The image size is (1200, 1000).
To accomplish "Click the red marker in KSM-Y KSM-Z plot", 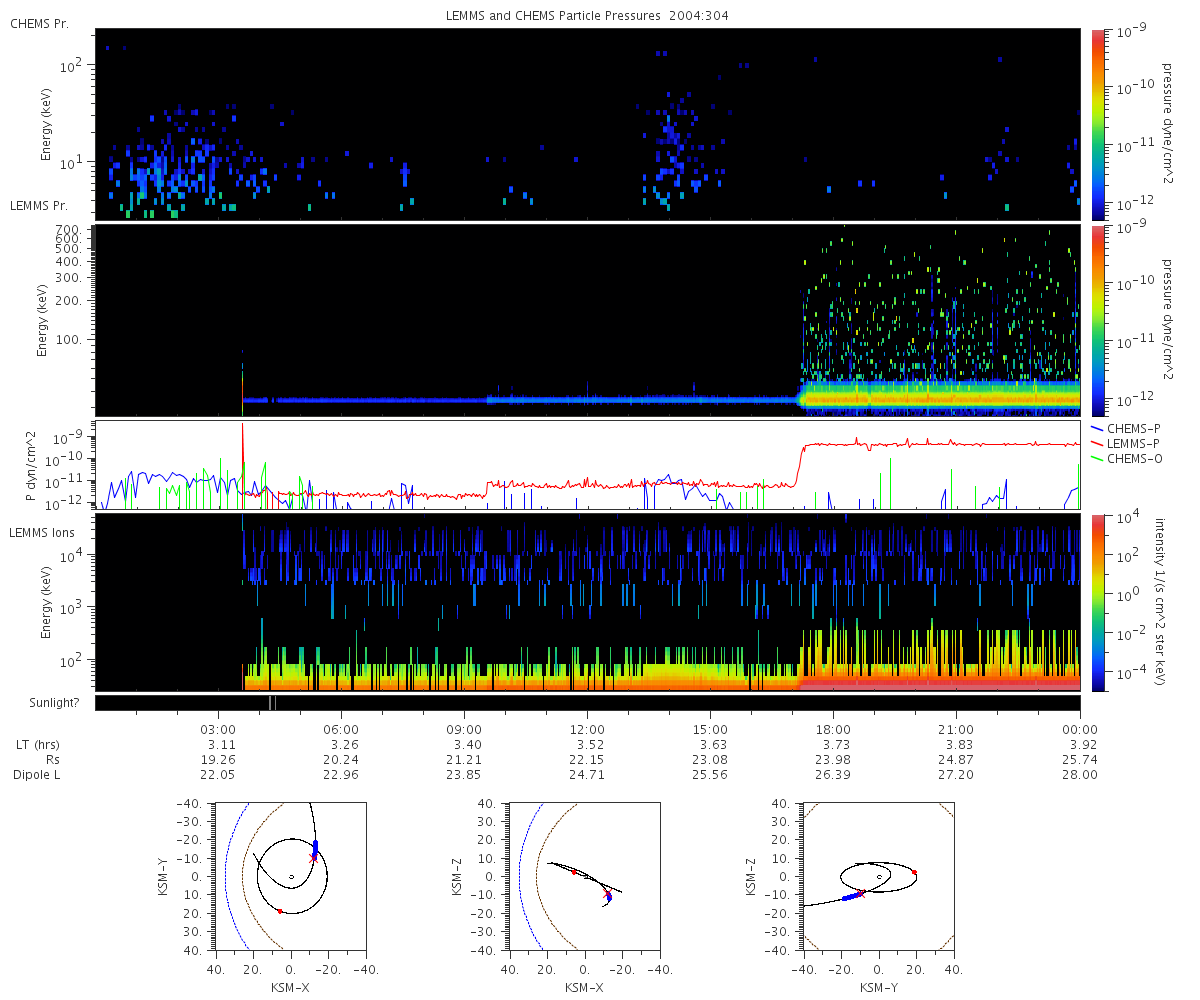I will pos(914,872).
